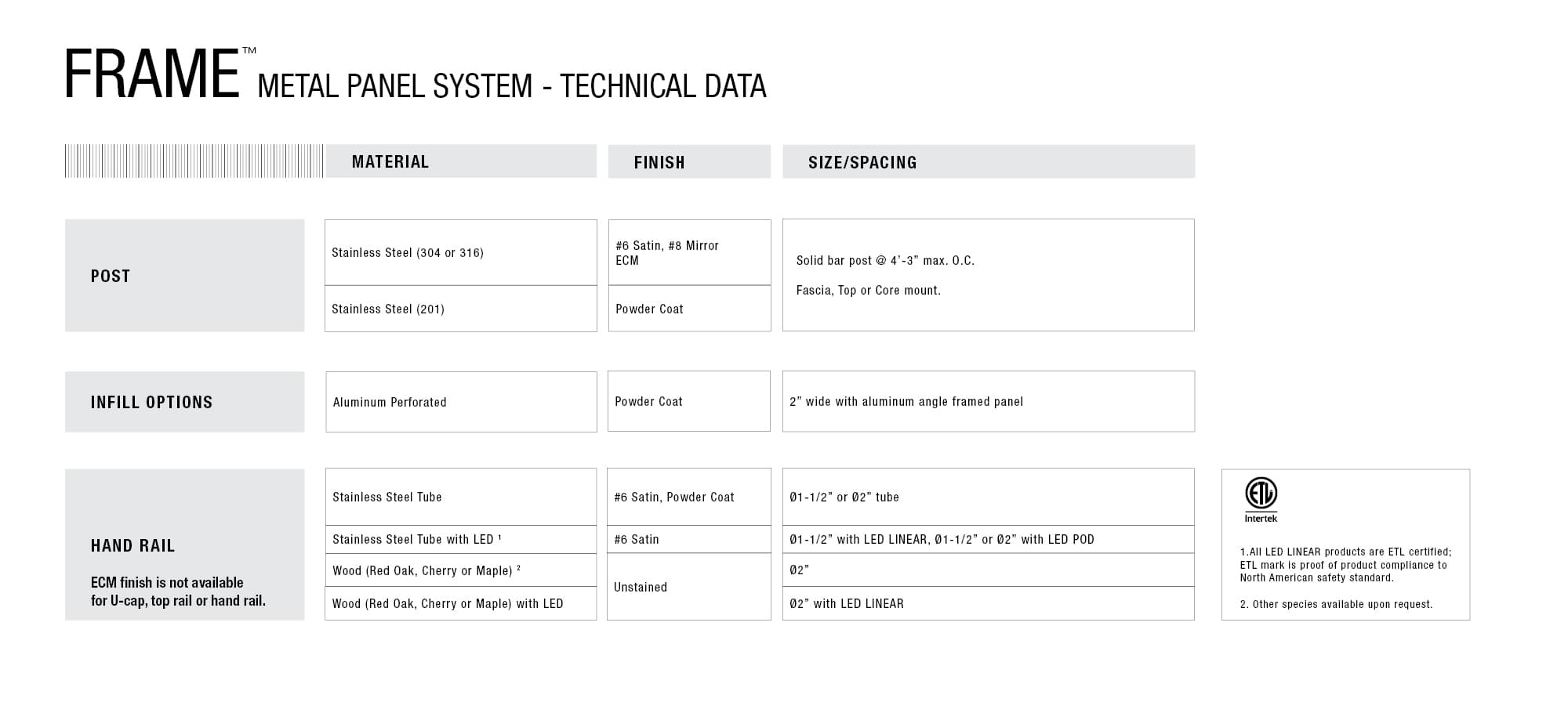Click the ETL certified footnote 1 text

(1345, 564)
